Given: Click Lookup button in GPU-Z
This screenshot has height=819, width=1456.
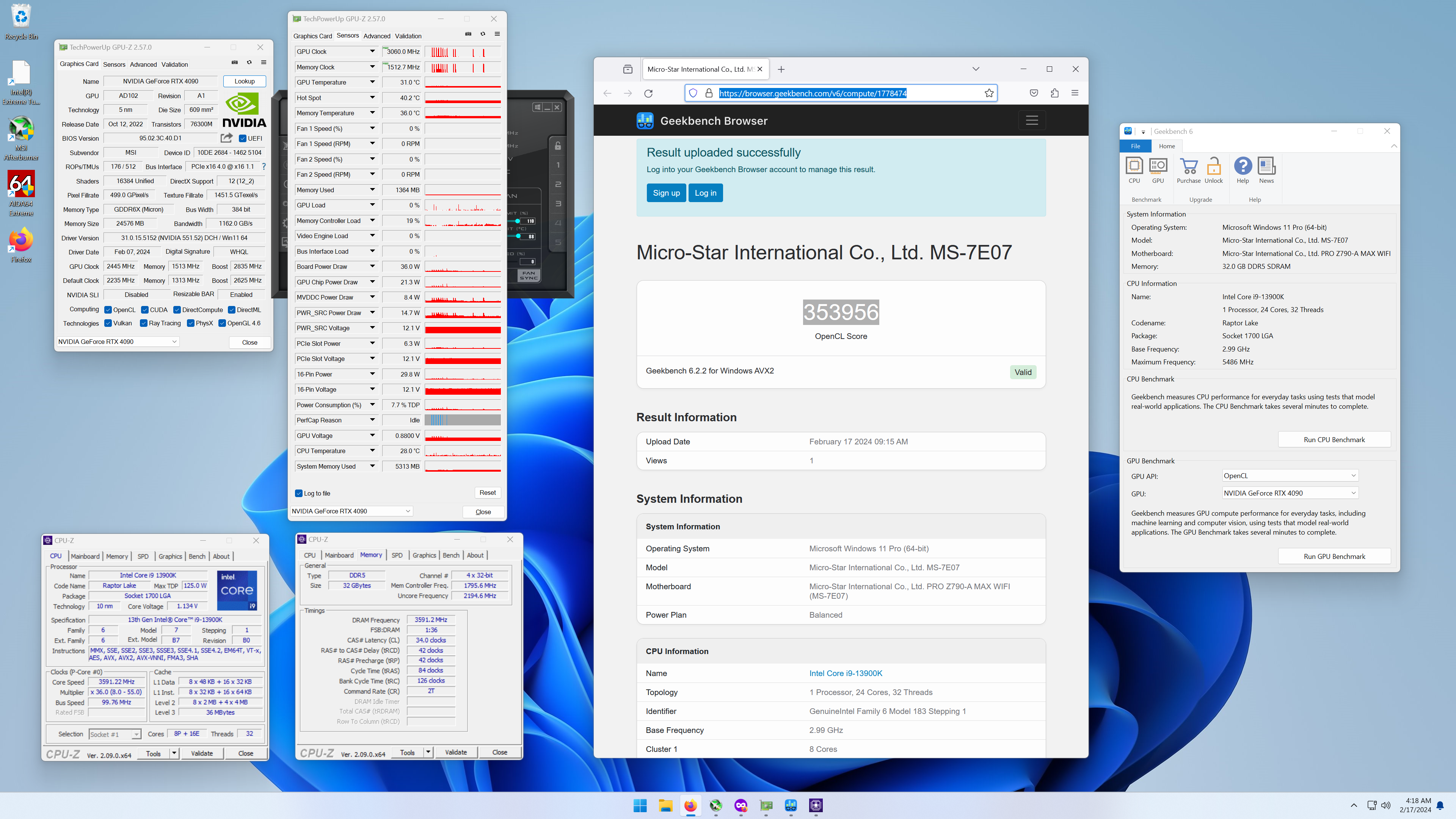Looking at the screenshot, I should click(245, 81).
